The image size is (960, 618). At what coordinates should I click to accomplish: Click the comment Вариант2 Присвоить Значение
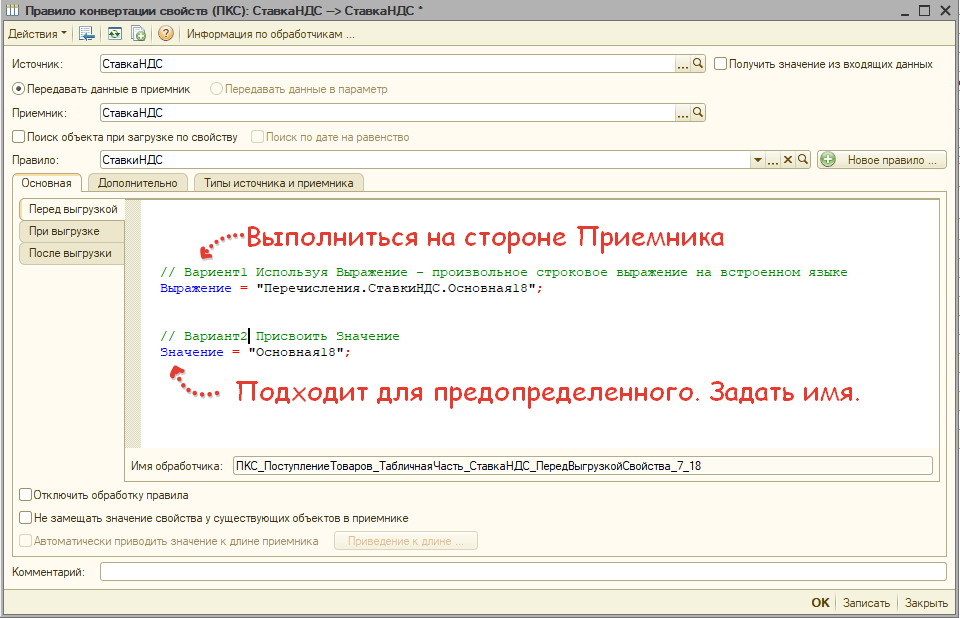(280, 336)
